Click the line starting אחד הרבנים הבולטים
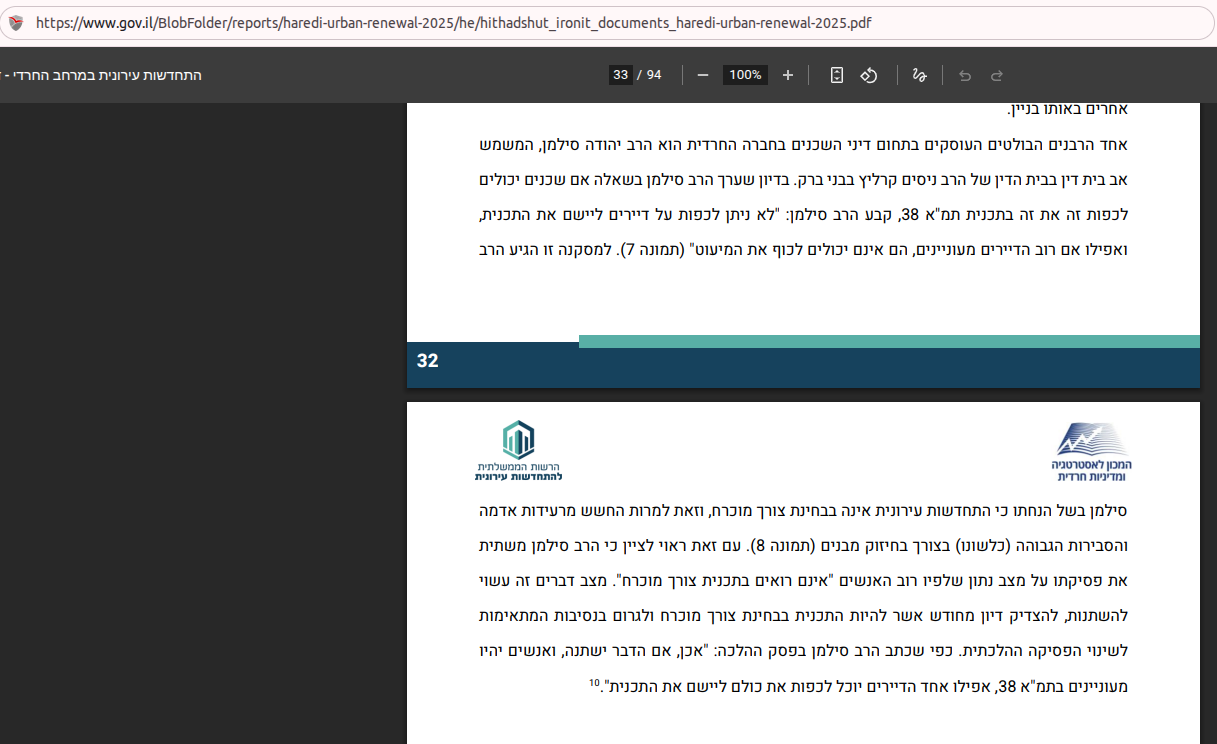 pos(804,145)
